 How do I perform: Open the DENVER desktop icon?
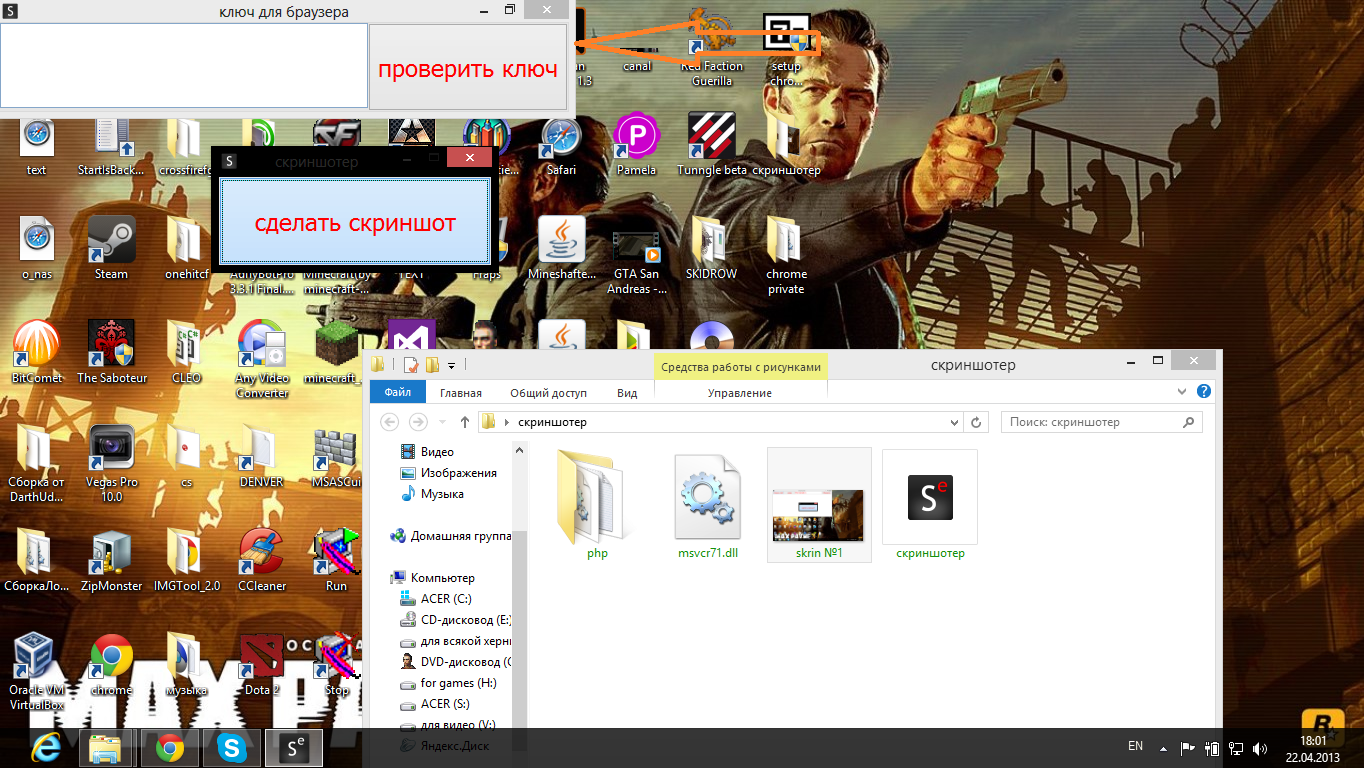261,456
